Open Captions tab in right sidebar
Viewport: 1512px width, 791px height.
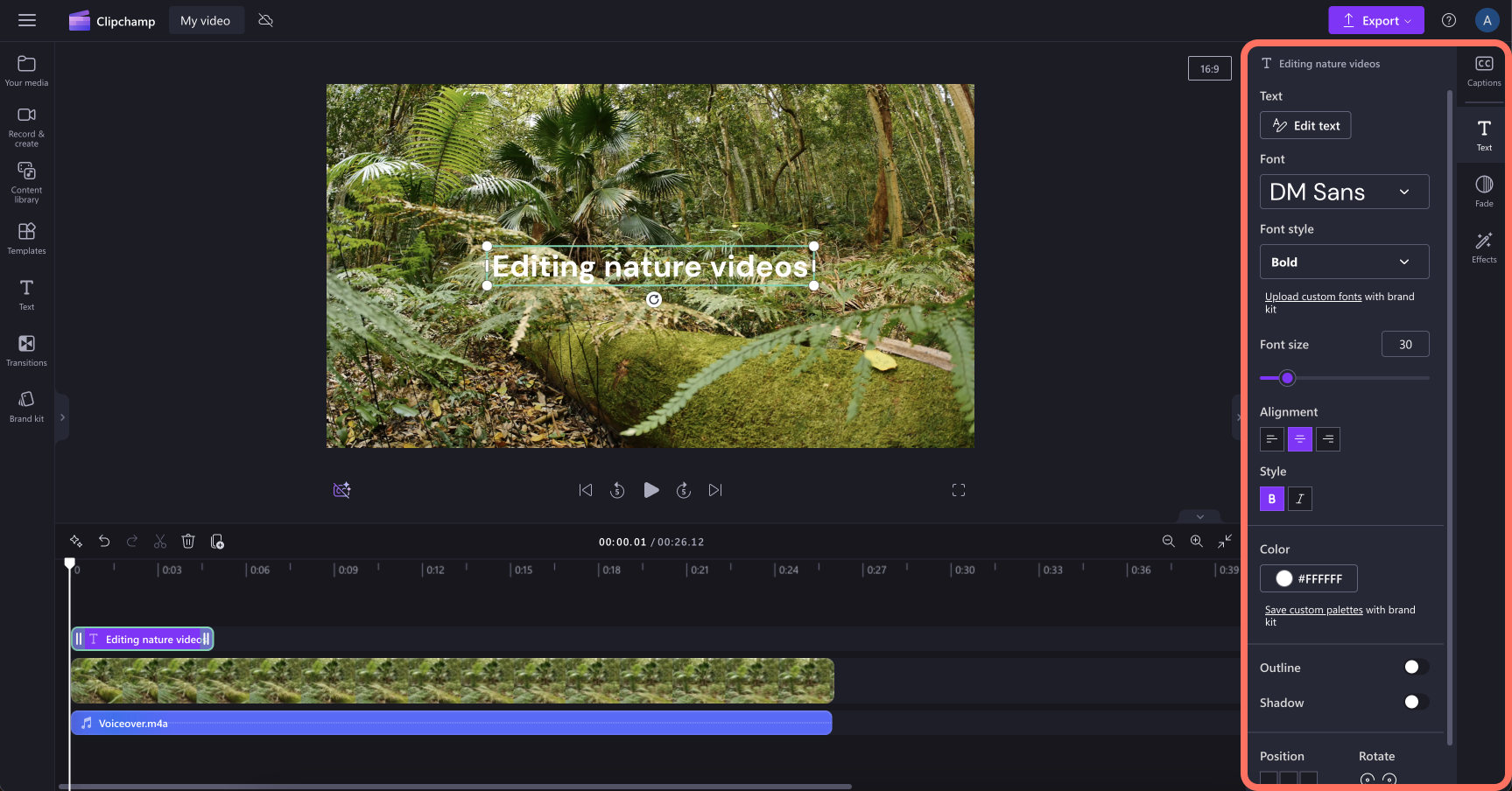pyautogui.click(x=1484, y=71)
